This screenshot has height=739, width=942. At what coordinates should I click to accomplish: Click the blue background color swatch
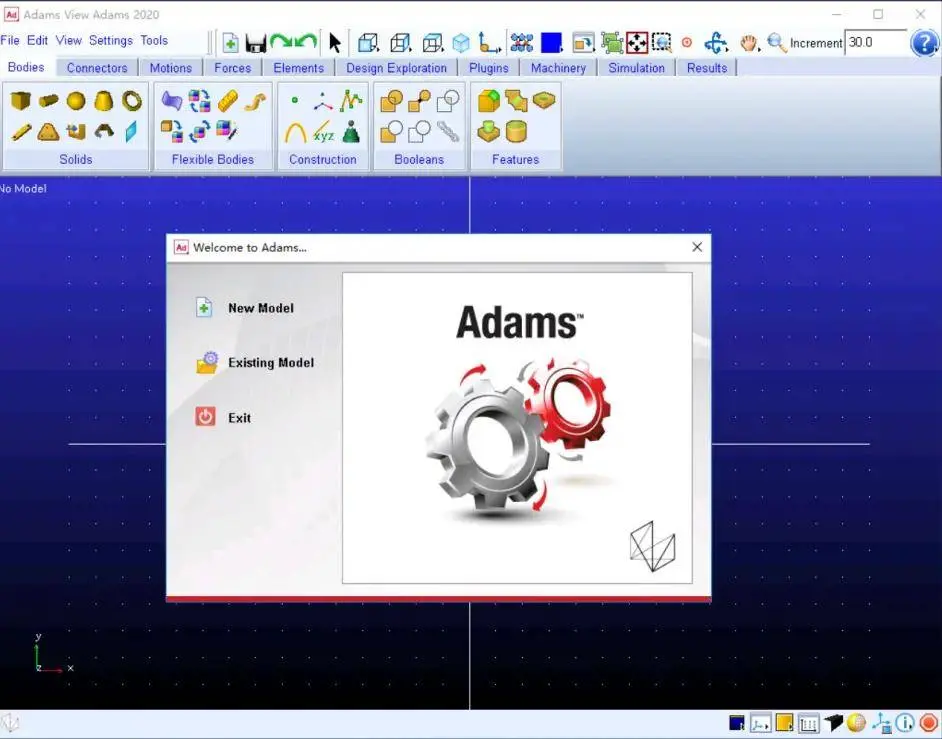(x=551, y=43)
